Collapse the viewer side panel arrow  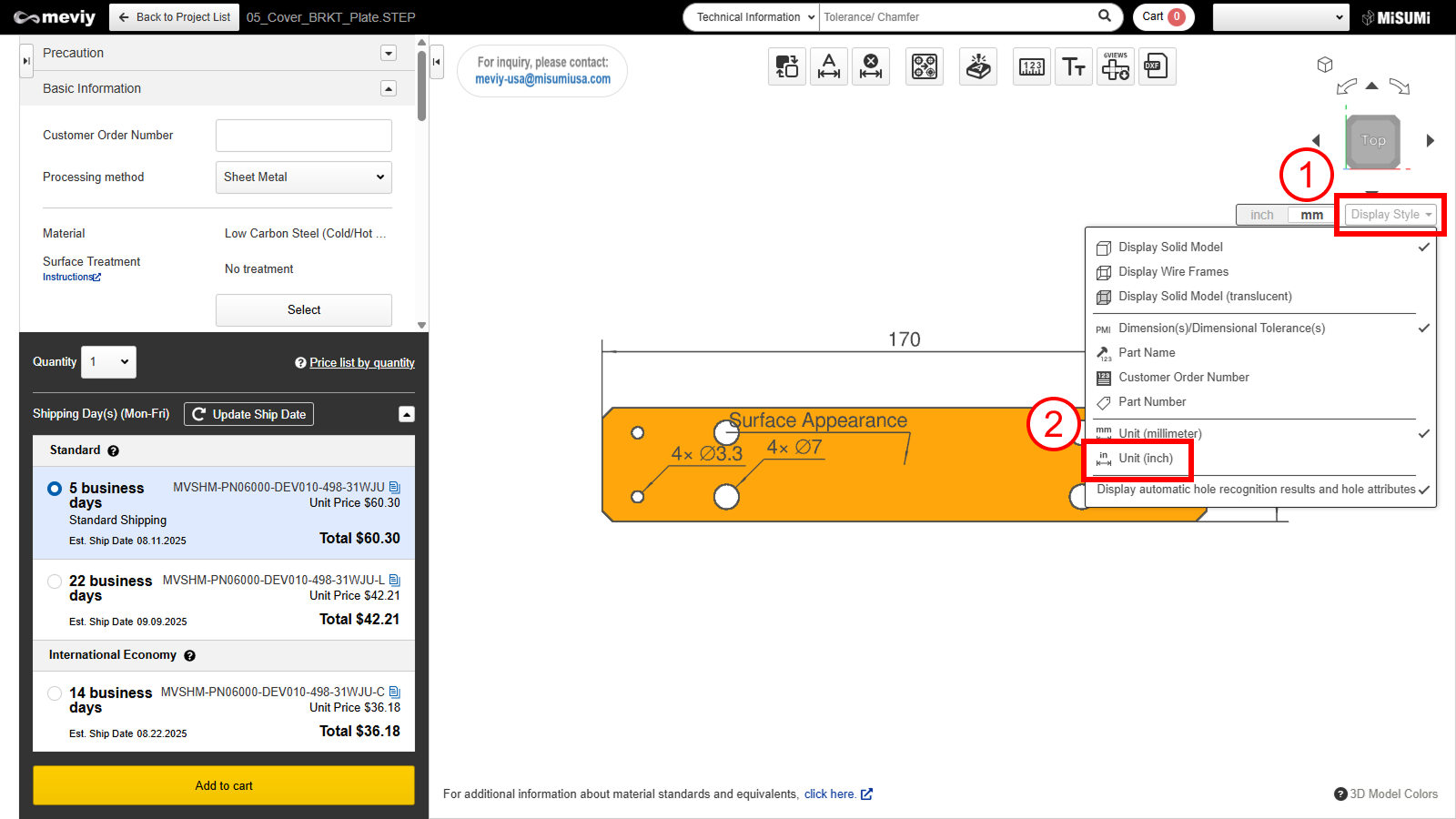click(437, 62)
